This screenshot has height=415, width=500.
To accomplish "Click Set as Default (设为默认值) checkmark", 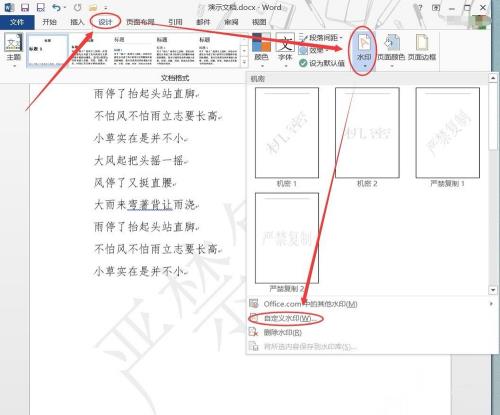I will 322,63.
